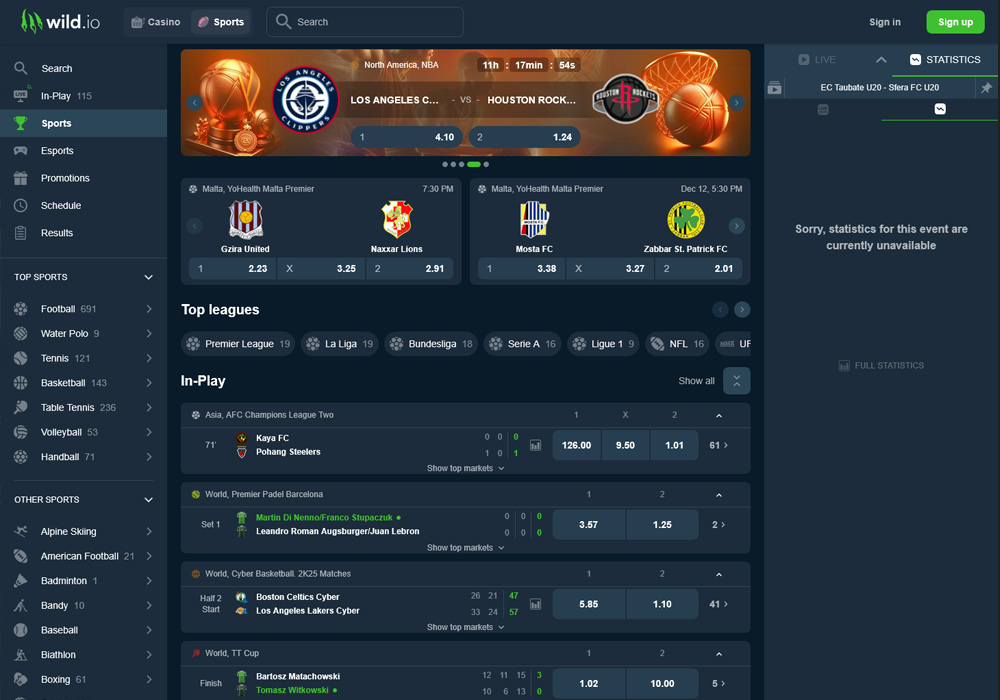The height and width of the screenshot is (700, 1000).
Task: Select the first banner carousel dot
Action: pyautogui.click(x=445, y=164)
